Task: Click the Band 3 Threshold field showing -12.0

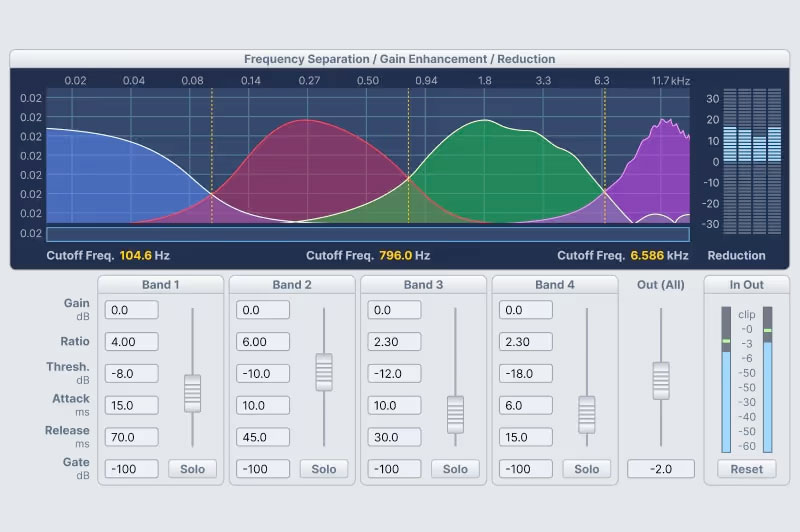Action: [394, 373]
